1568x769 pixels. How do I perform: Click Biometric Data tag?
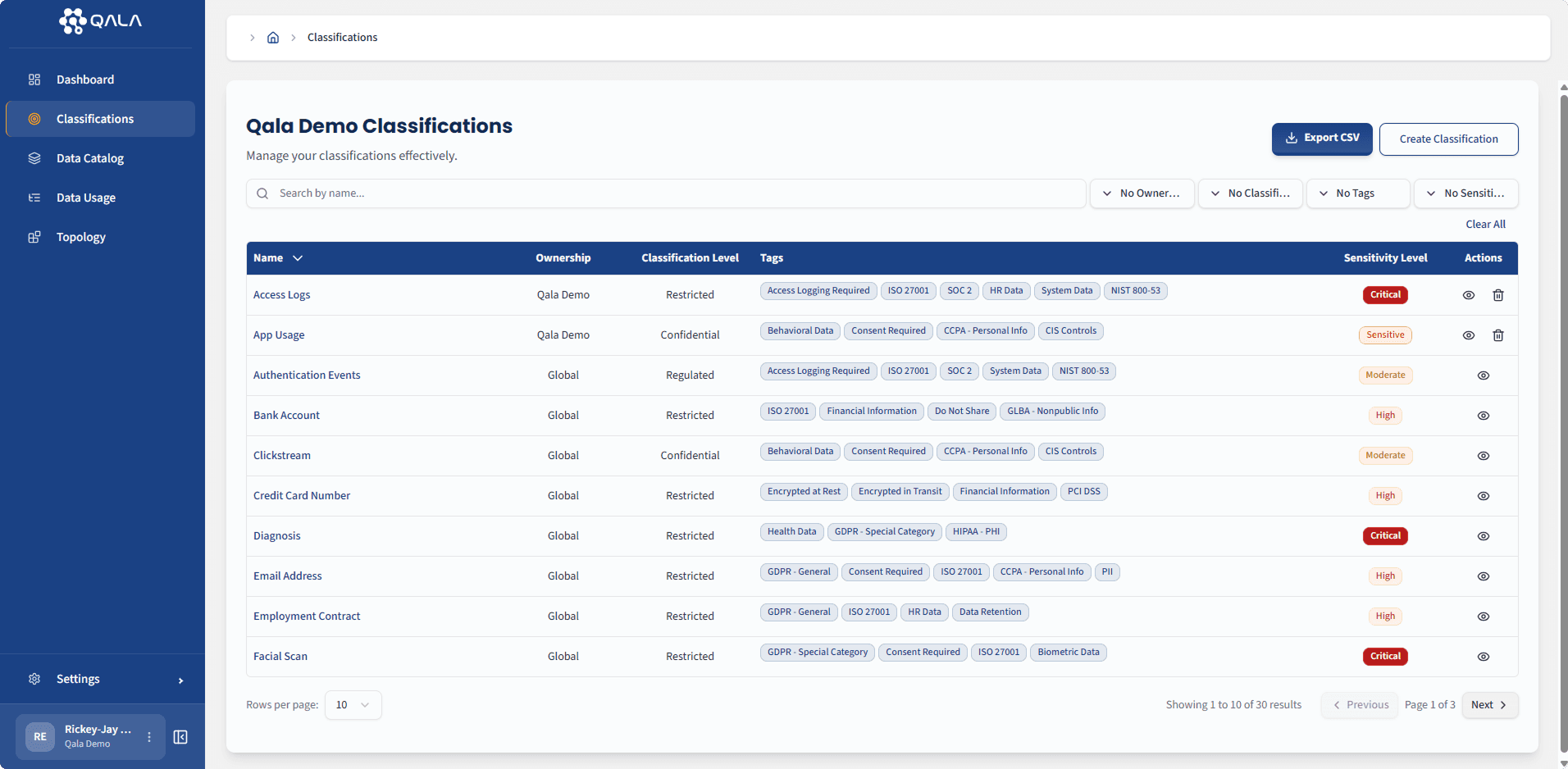(1069, 653)
